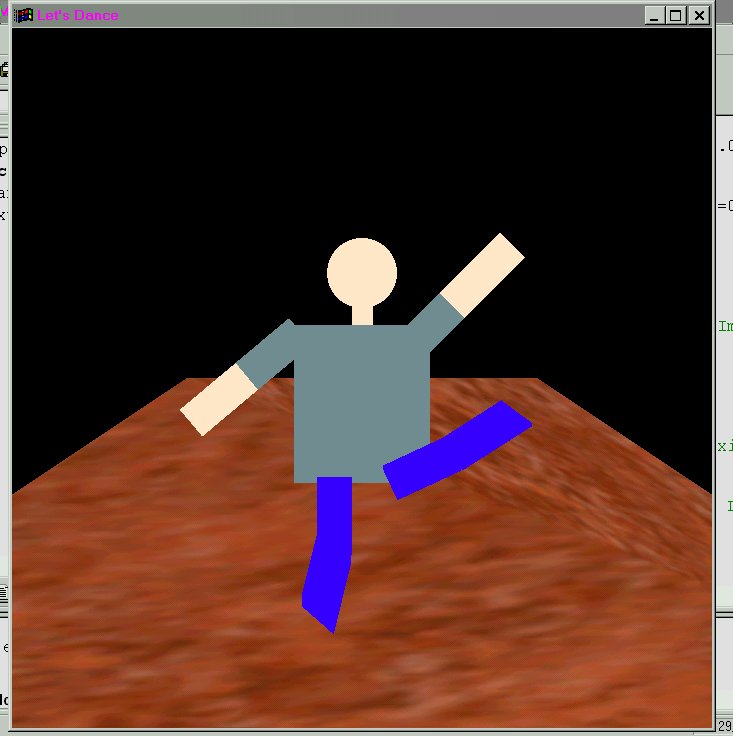Click the Let's Dance title bar text

point(77,15)
